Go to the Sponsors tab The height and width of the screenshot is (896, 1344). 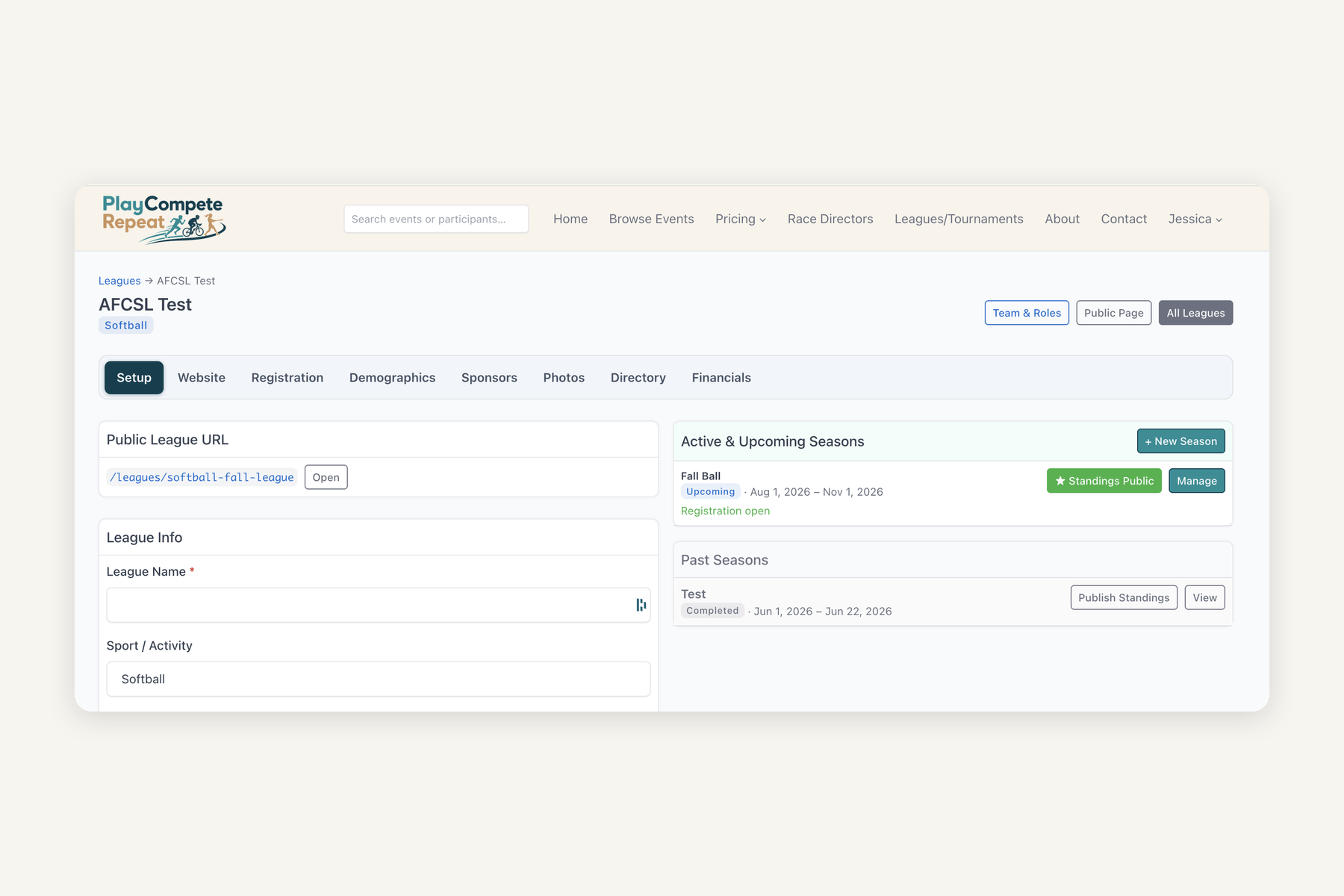coord(489,378)
